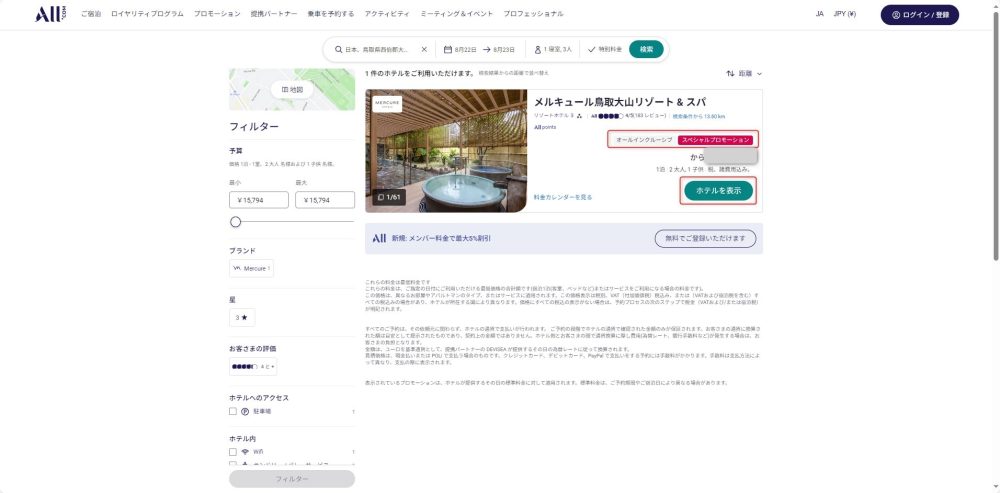Click the 1 件のホテルをご利用いただけます text
This screenshot has width=1000, height=493.
[x=420, y=73]
